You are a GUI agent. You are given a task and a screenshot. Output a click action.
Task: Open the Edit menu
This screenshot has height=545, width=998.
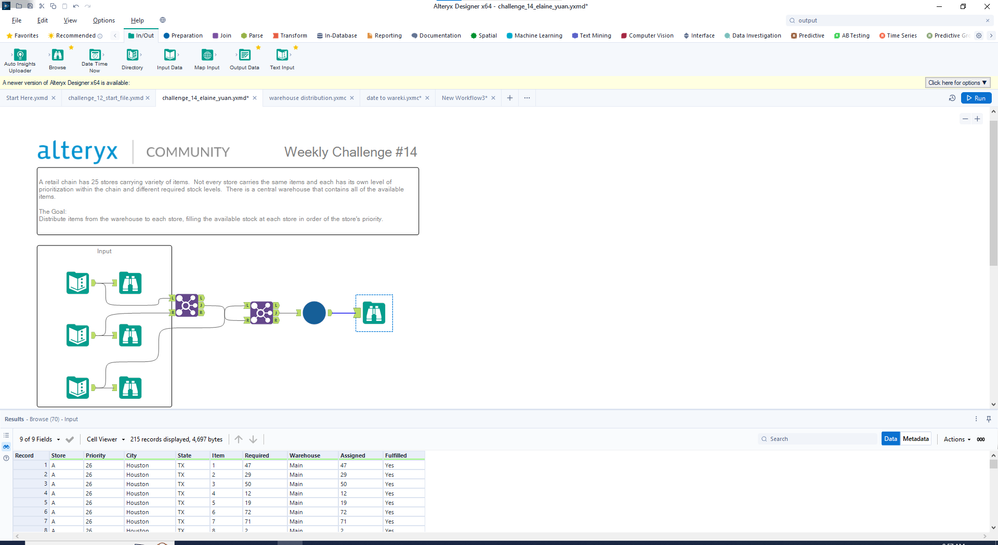[43, 20]
